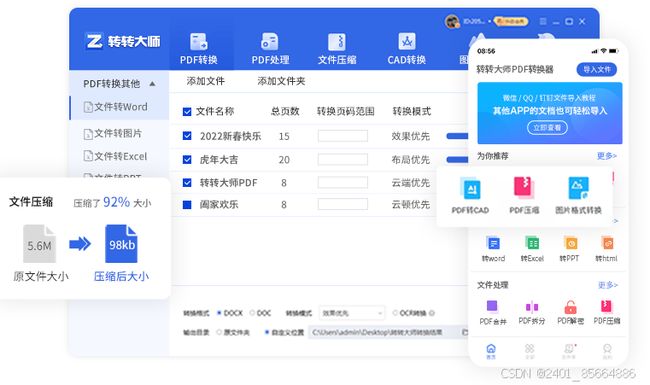The height and width of the screenshot is (385, 650).
Task: Tap 转word icon in mobile app
Action: (493, 243)
